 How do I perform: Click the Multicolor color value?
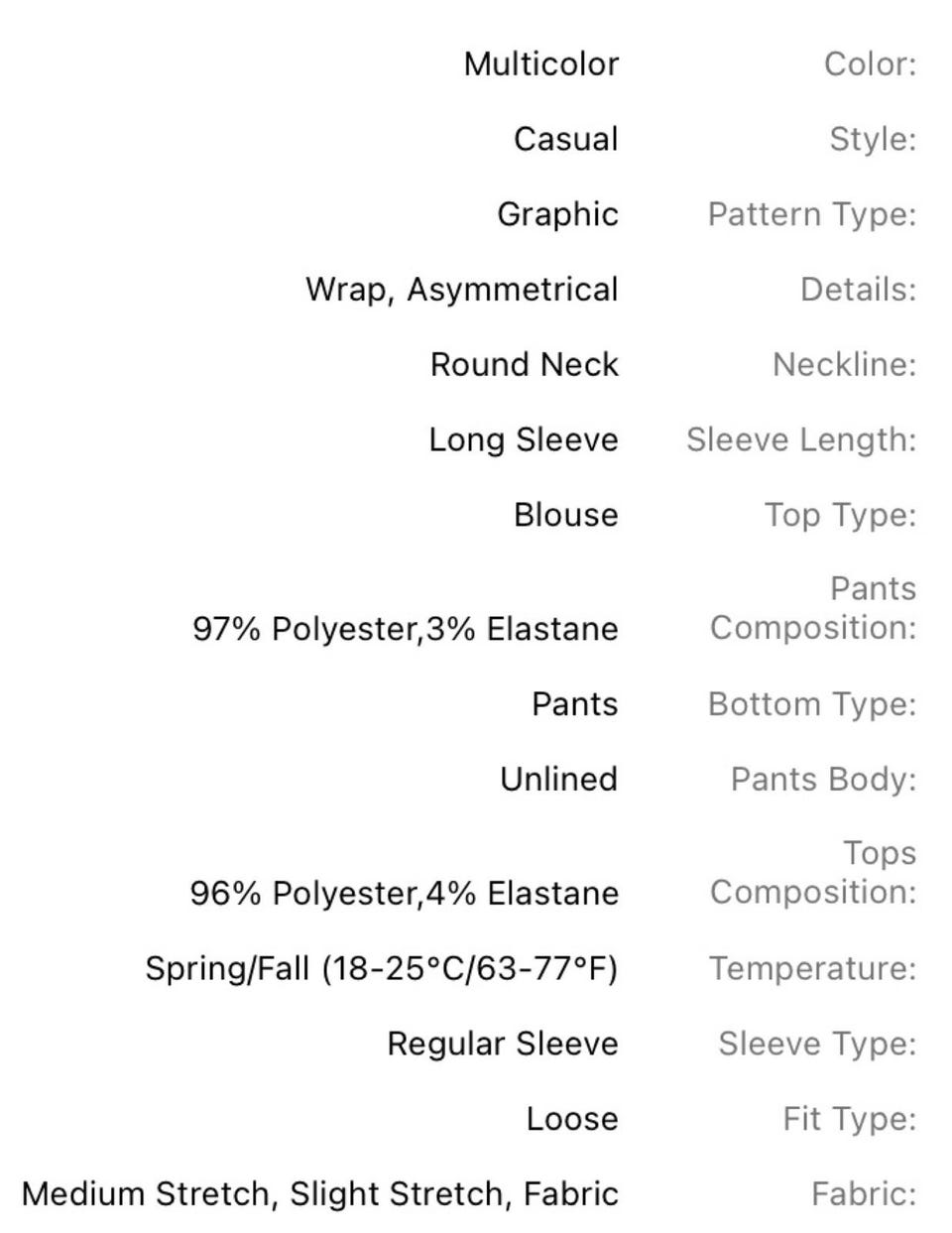point(540,64)
